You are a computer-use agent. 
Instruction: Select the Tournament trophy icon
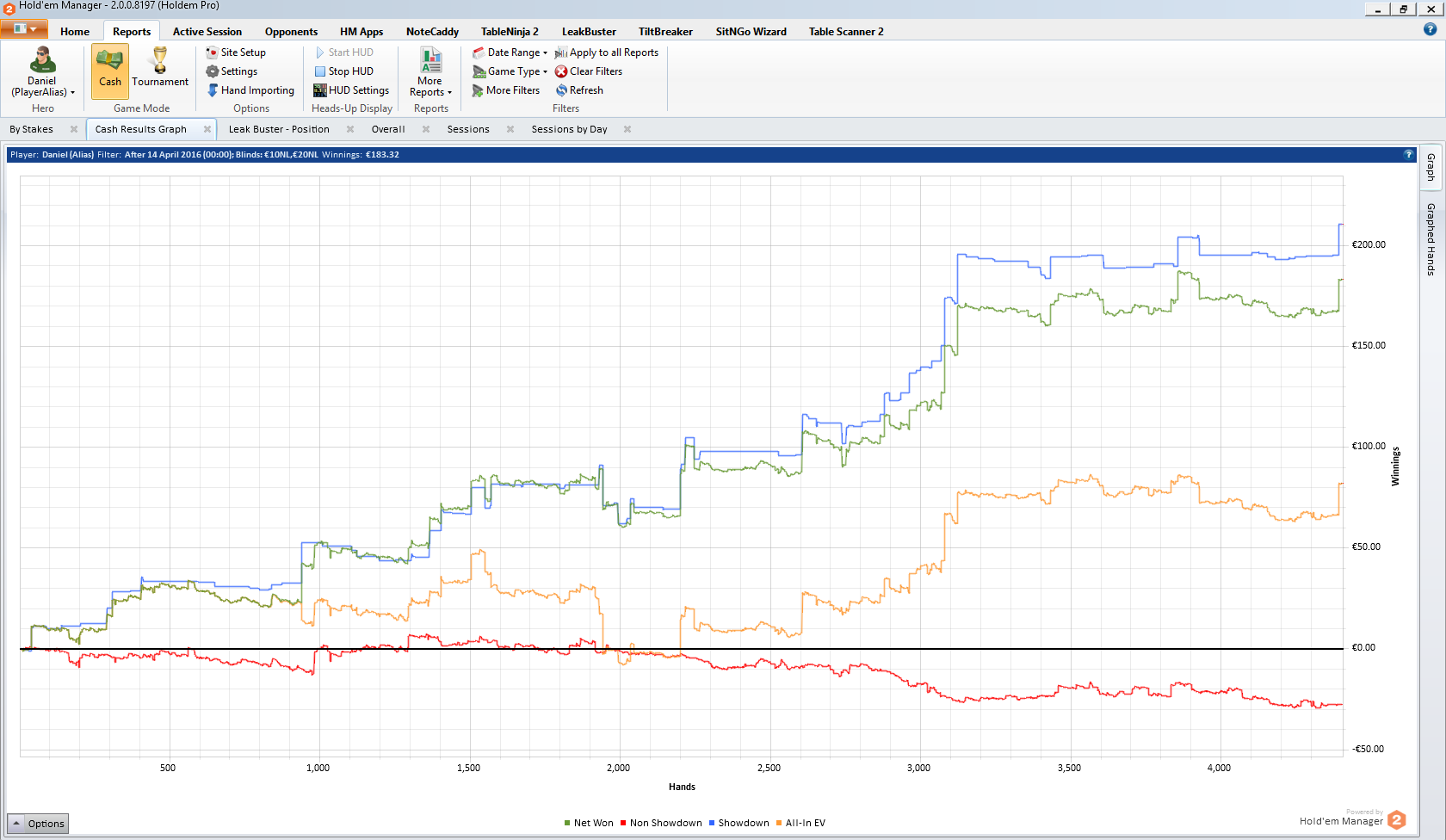point(160,60)
